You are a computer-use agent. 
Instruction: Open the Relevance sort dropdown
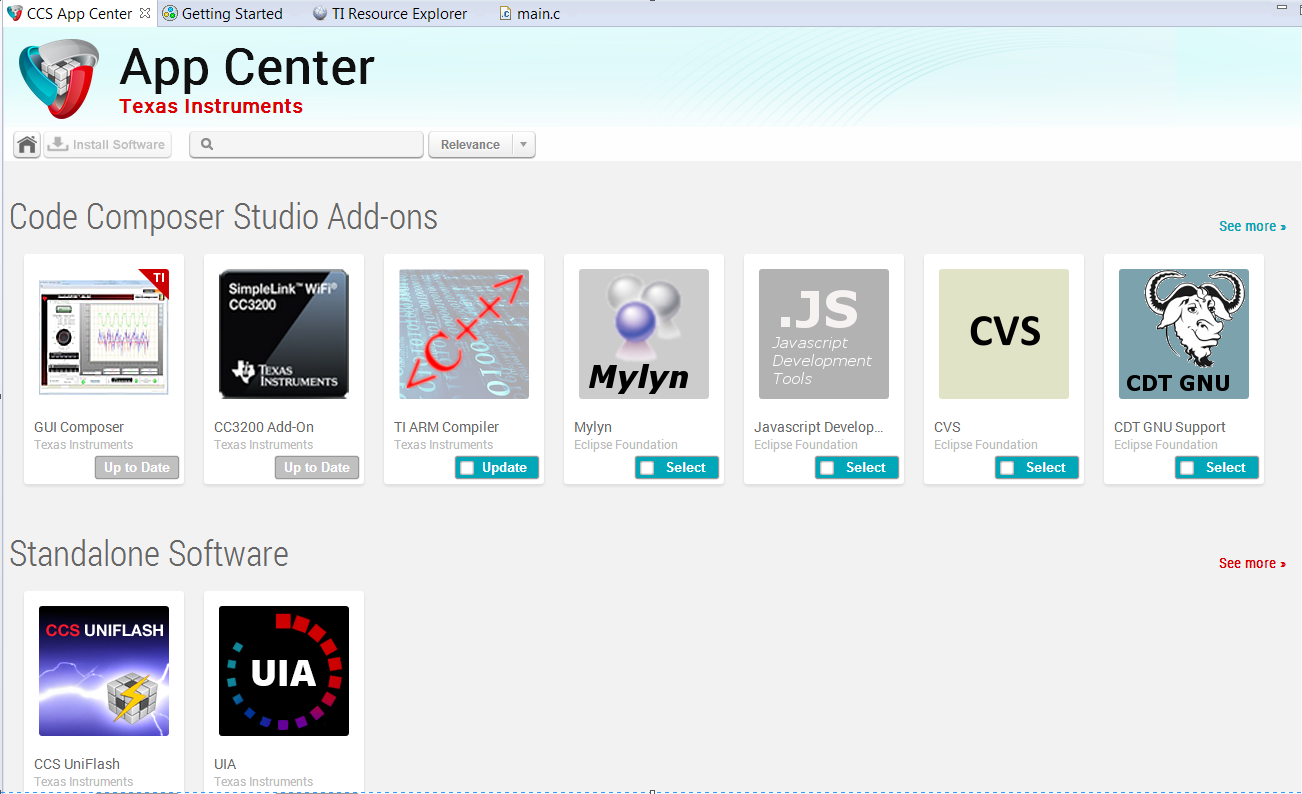coord(482,145)
